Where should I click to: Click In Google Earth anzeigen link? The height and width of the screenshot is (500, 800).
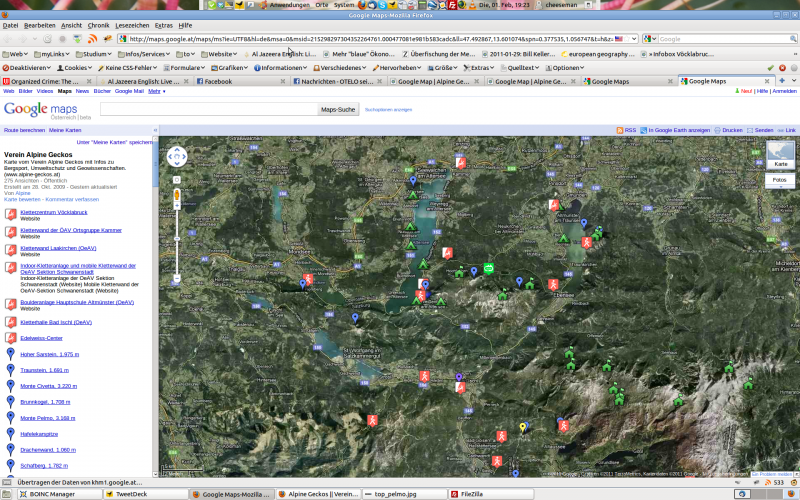coord(679,130)
